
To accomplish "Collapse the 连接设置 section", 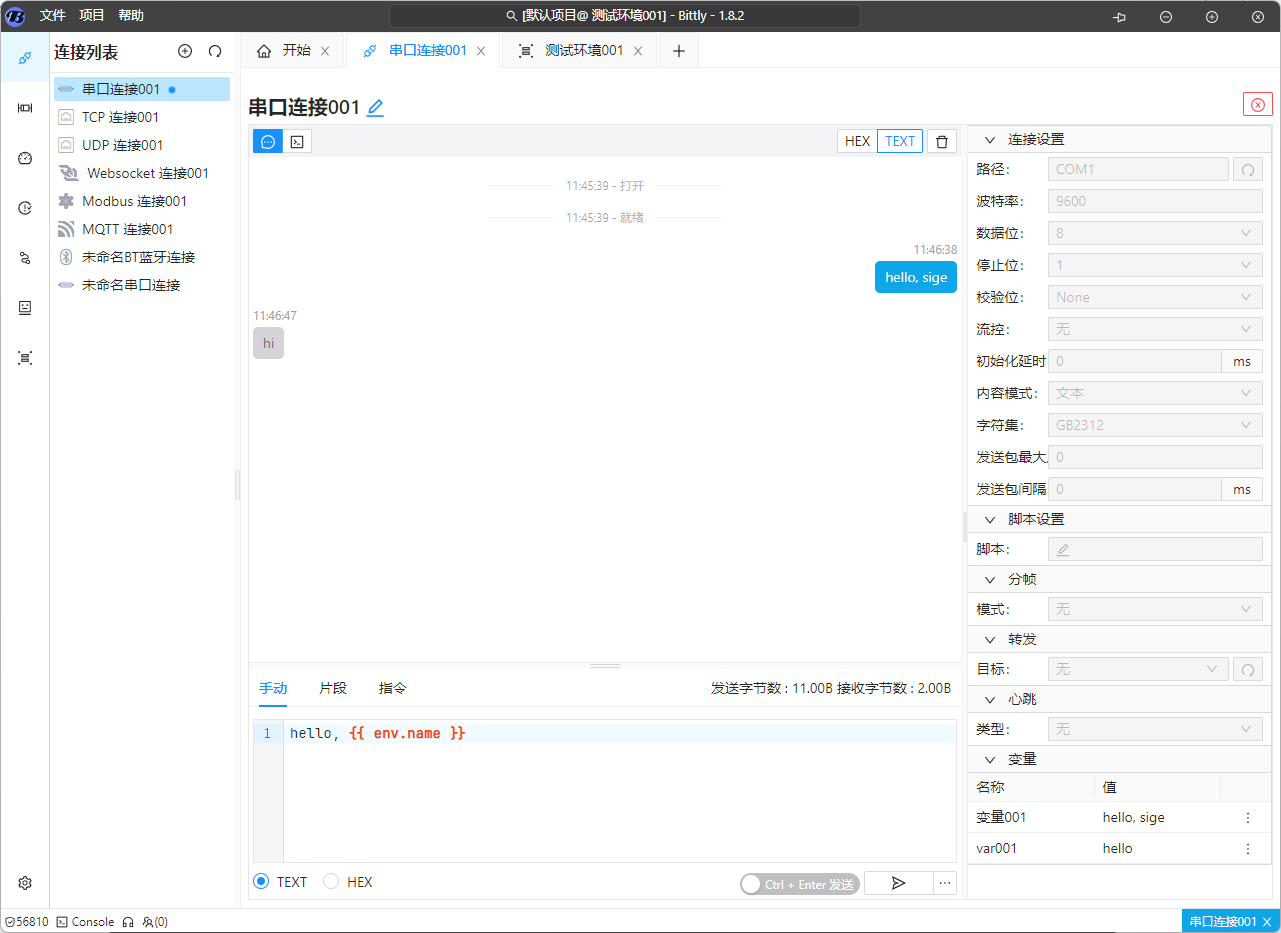I will (x=989, y=139).
